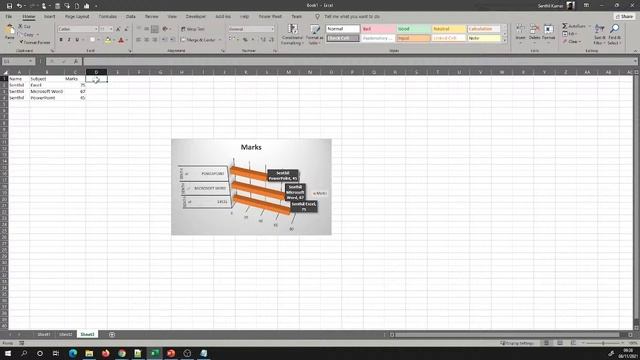Open Format as Table gallery
The image size is (640, 360).
tap(315, 34)
